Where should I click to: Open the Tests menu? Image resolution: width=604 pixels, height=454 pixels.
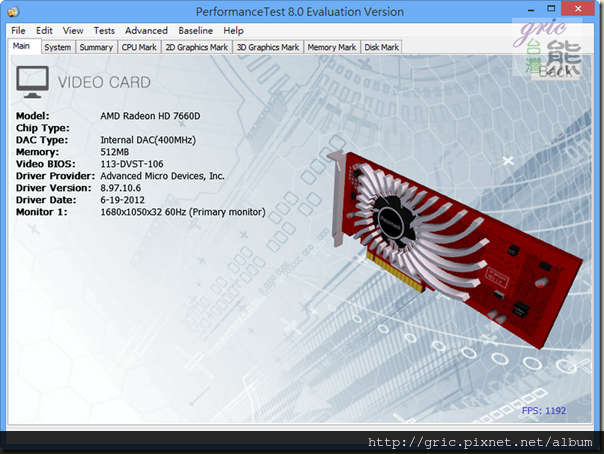pyautogui.click(x=104, y=30)
